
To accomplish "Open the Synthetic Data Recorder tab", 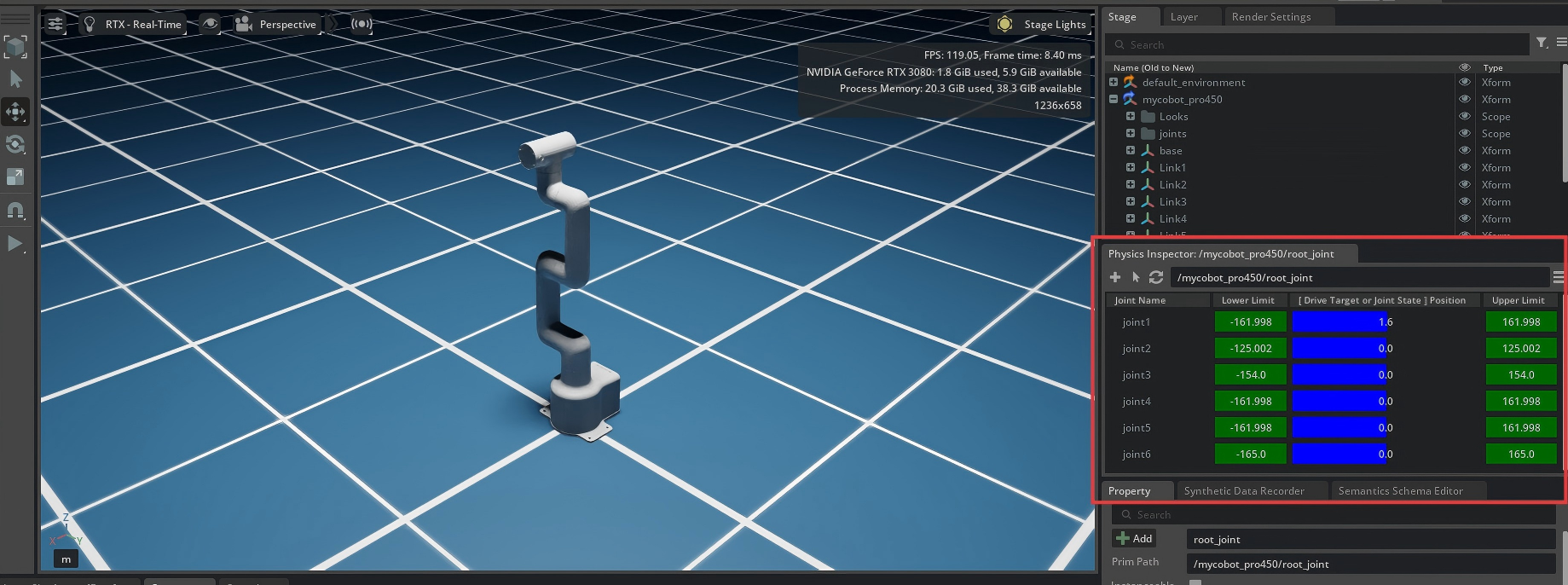I will (x=1243, y=491).
